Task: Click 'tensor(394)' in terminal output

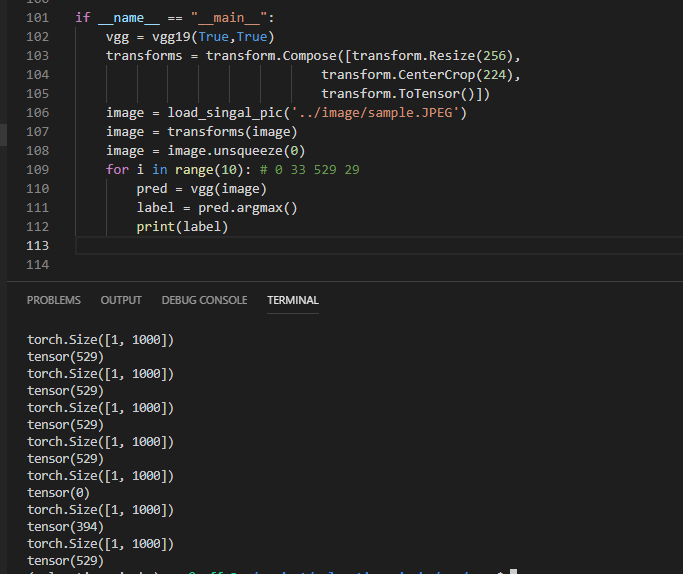Action: point(65,527)
